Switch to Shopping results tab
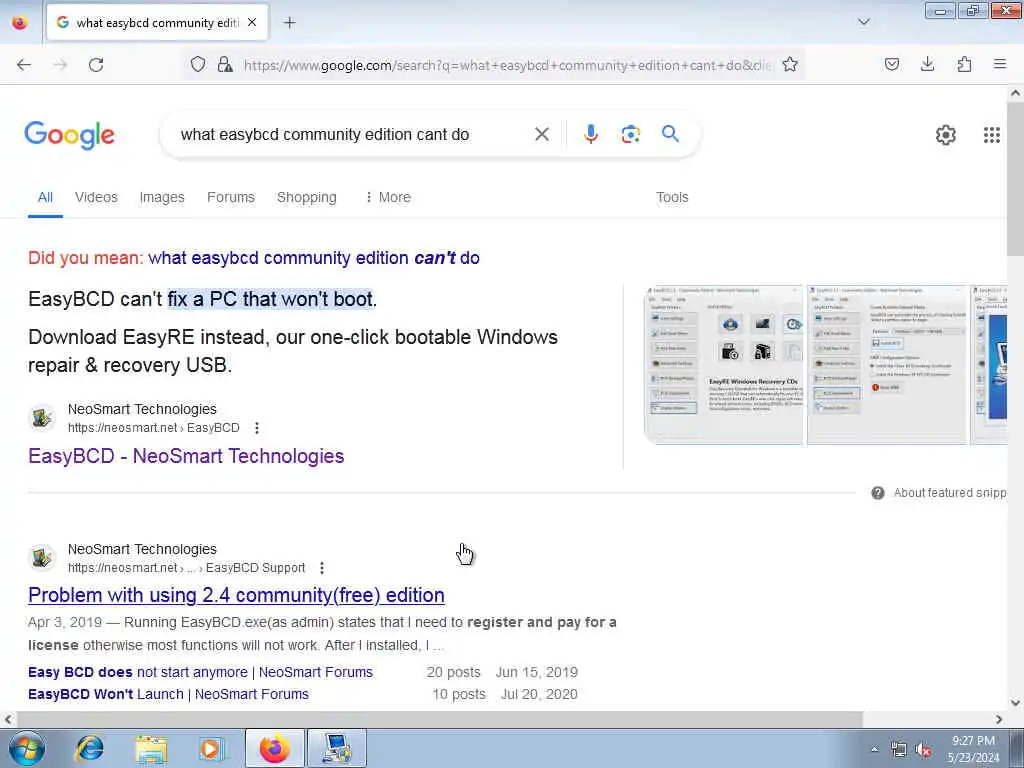The image size is (1024, 768). pos(306,197)
